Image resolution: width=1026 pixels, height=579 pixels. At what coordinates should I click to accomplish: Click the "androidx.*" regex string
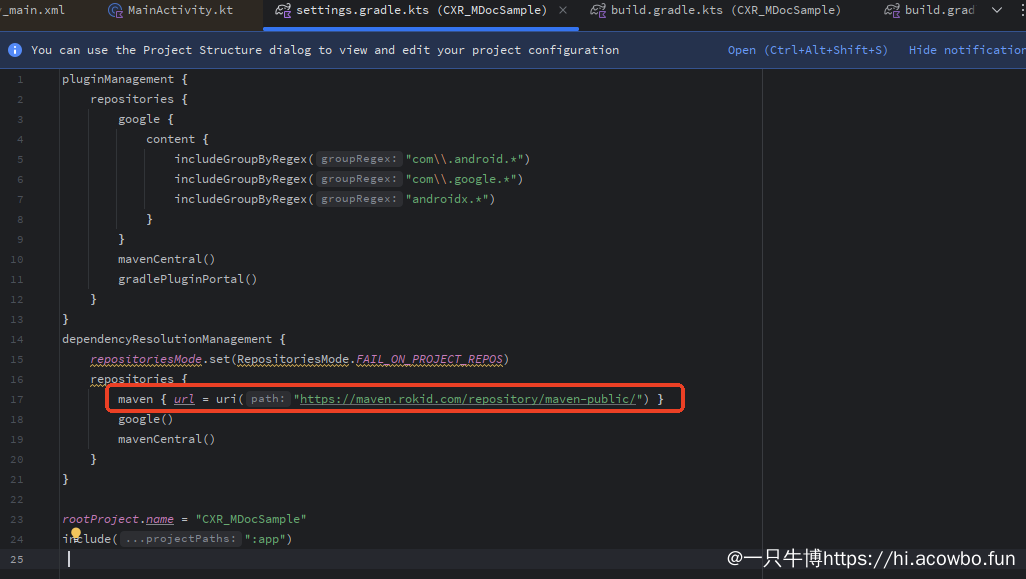(446, 199)
